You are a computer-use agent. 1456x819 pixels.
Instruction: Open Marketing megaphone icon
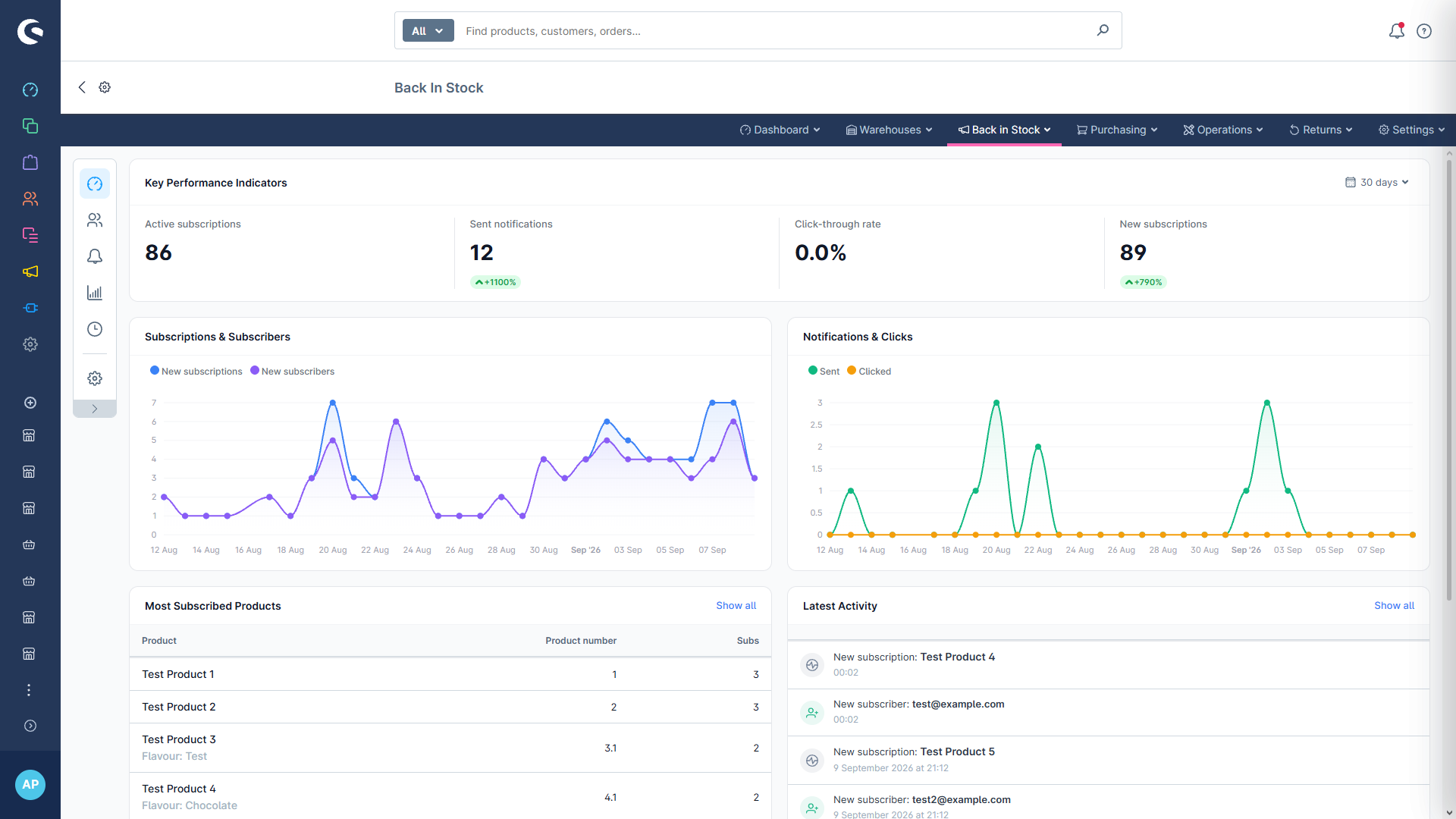pyautogui.click(x=30, y=271)
